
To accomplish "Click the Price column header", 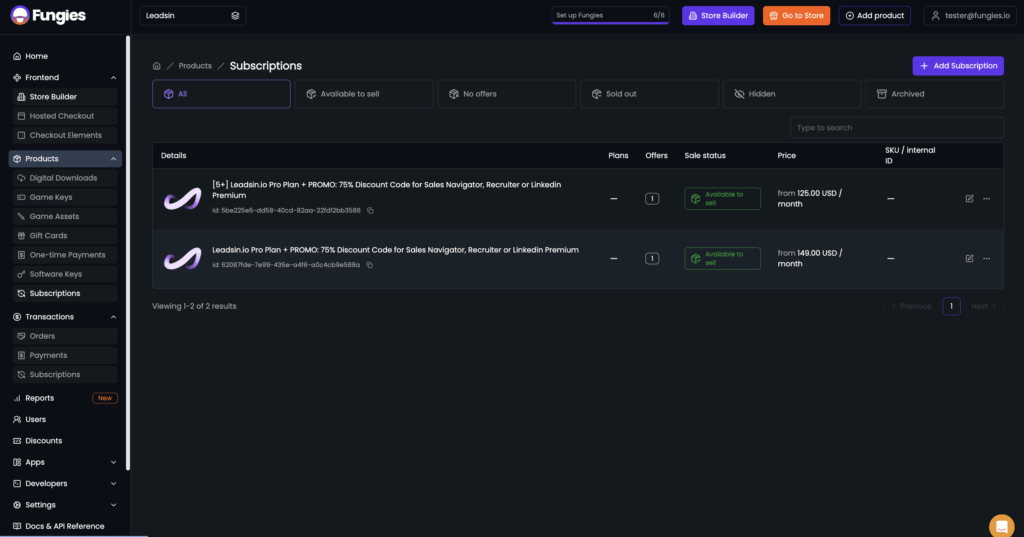I will [x=786, y=155].
